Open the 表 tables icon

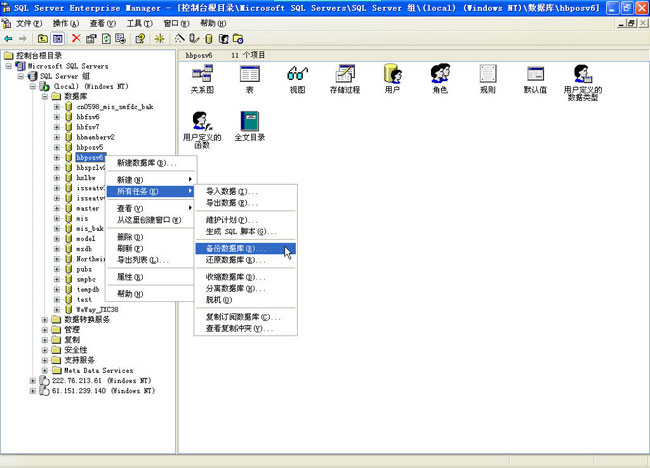[x=250, y=79]
